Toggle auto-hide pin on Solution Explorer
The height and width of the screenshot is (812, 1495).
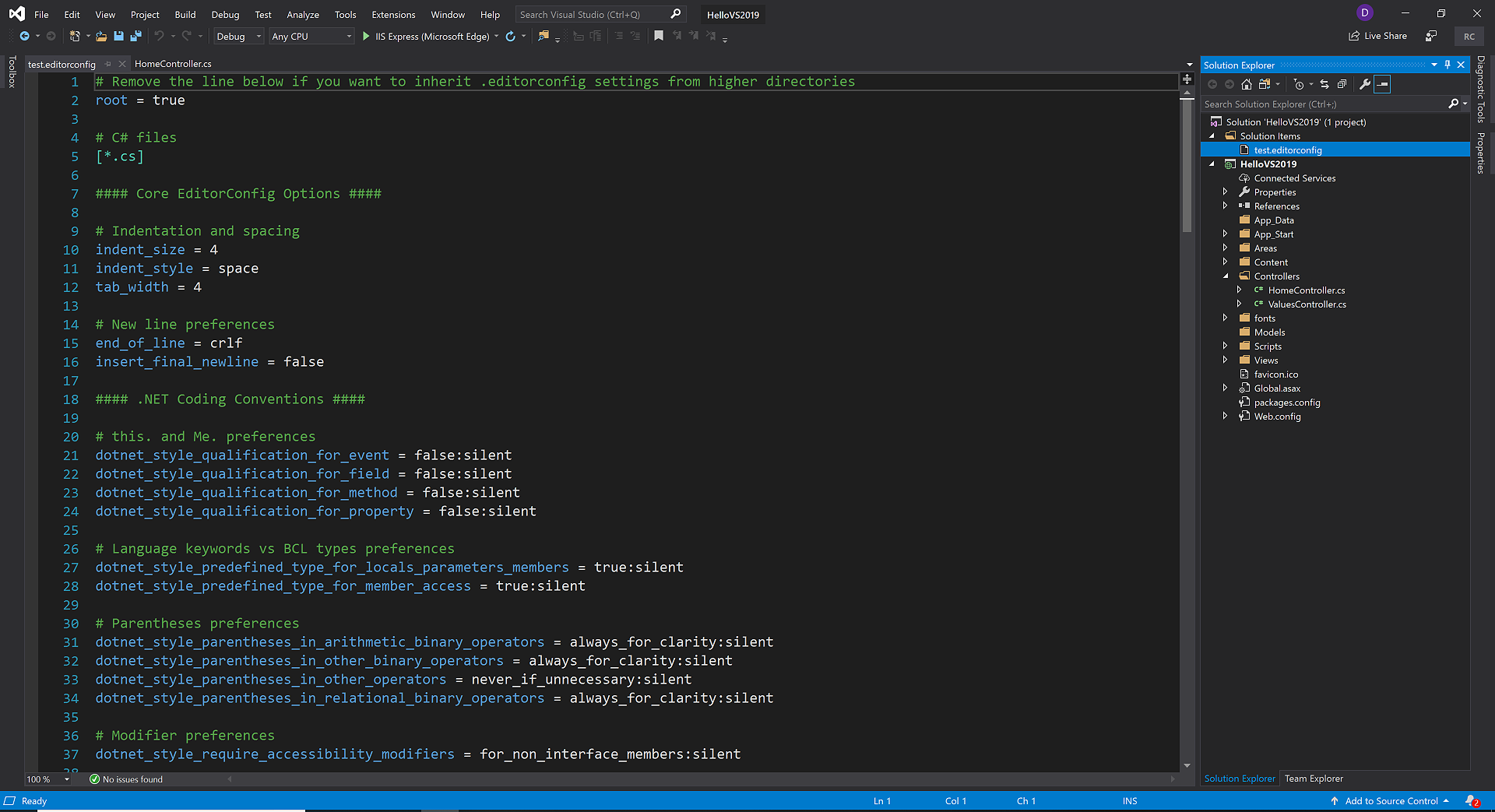(1448, 65)
